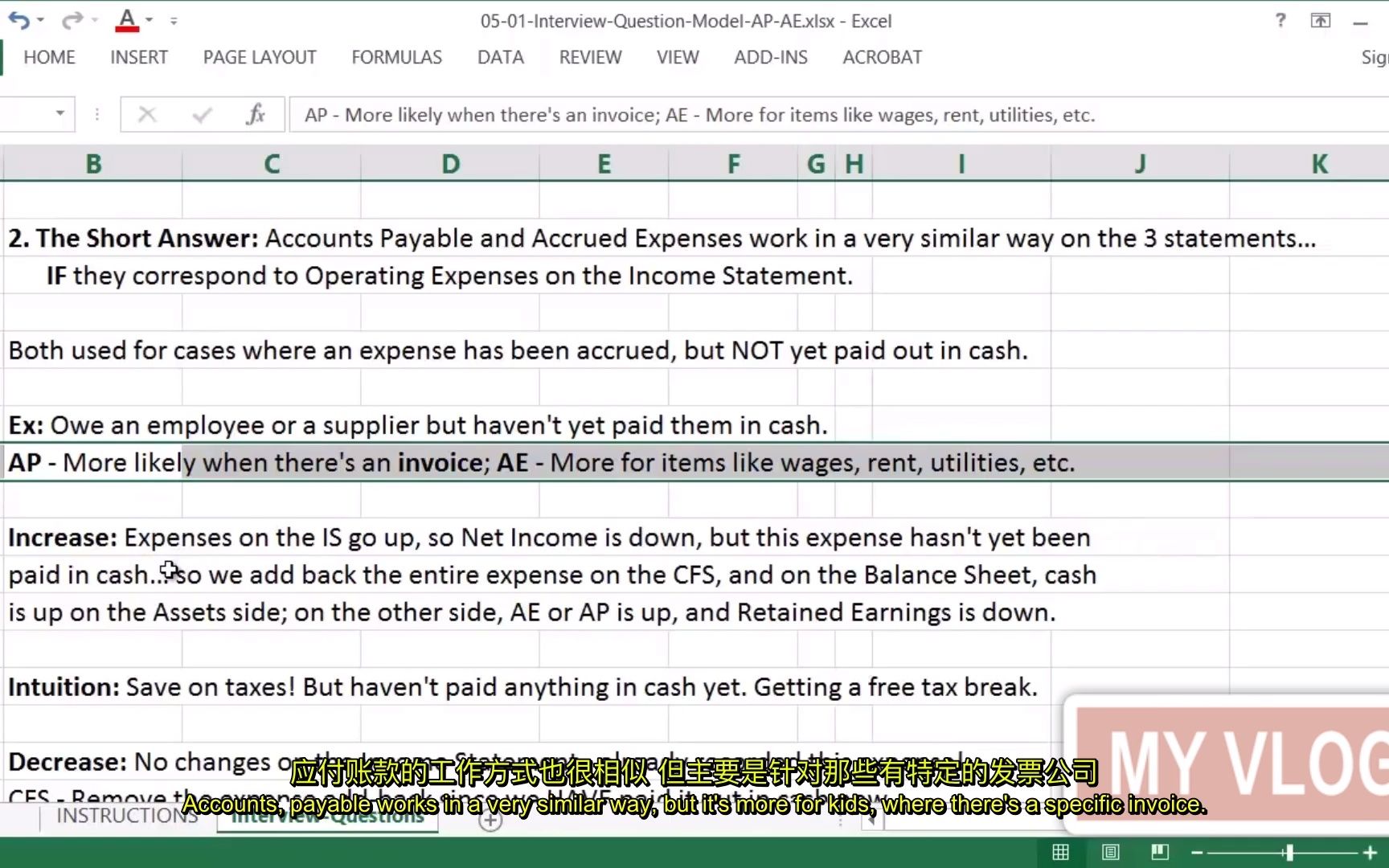Image resolution: width=1389 pixels, height=868 pixels.
Task: Cancel formula entry X icon
Action: 147,115
